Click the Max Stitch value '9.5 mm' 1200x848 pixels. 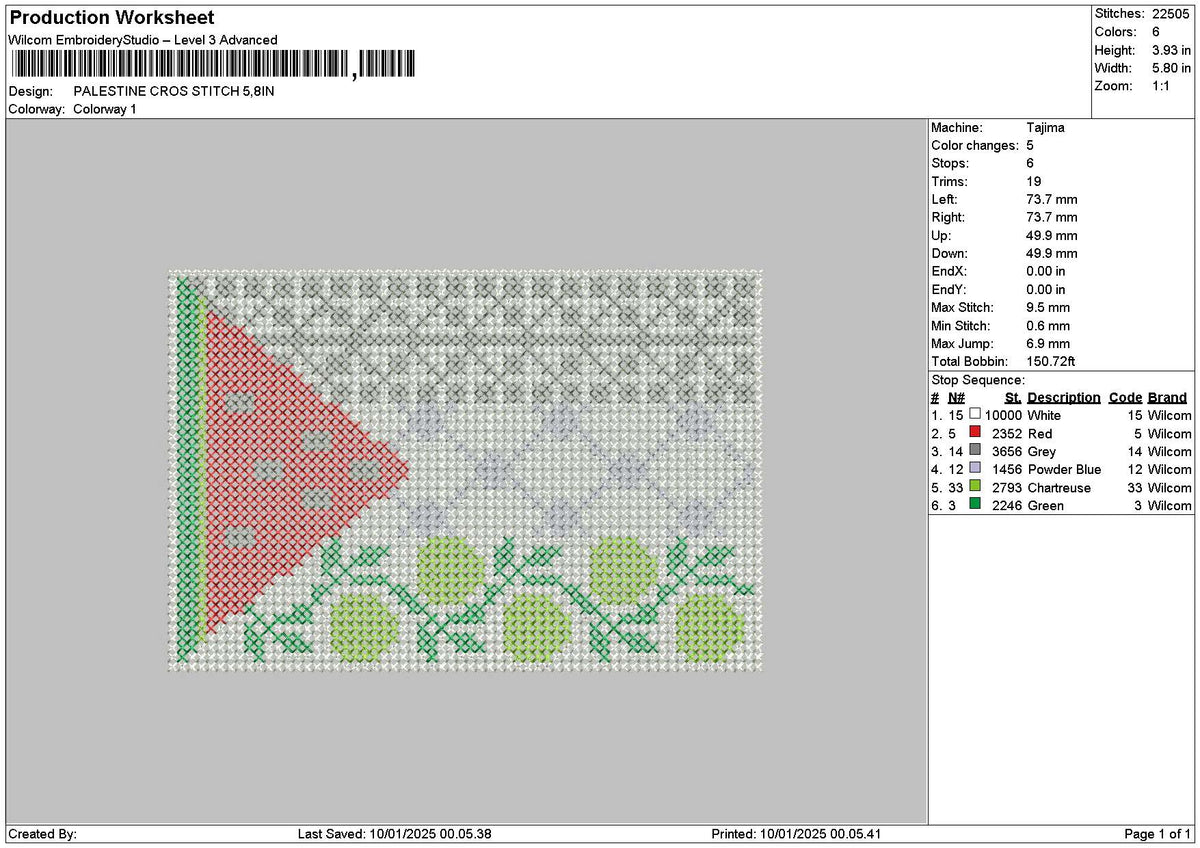(x=1048, y=308)
